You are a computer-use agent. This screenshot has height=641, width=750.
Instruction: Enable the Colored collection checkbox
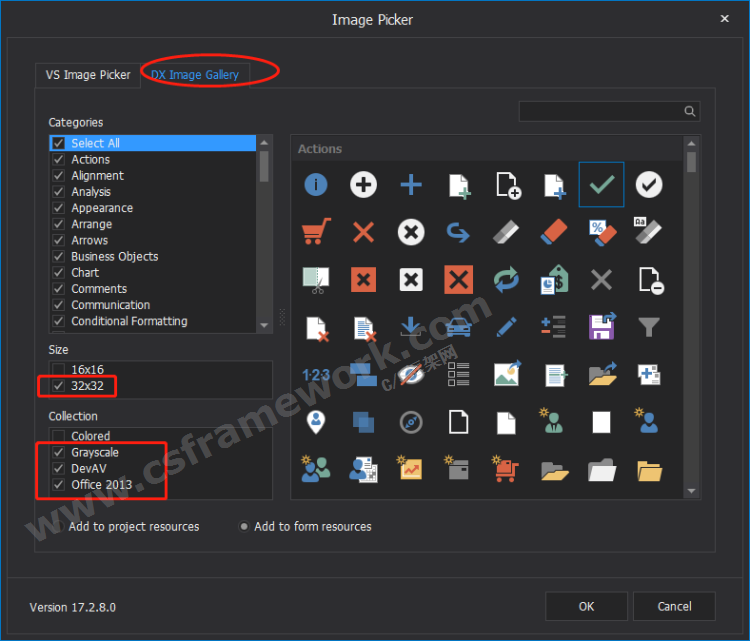(x=59, y=437)
